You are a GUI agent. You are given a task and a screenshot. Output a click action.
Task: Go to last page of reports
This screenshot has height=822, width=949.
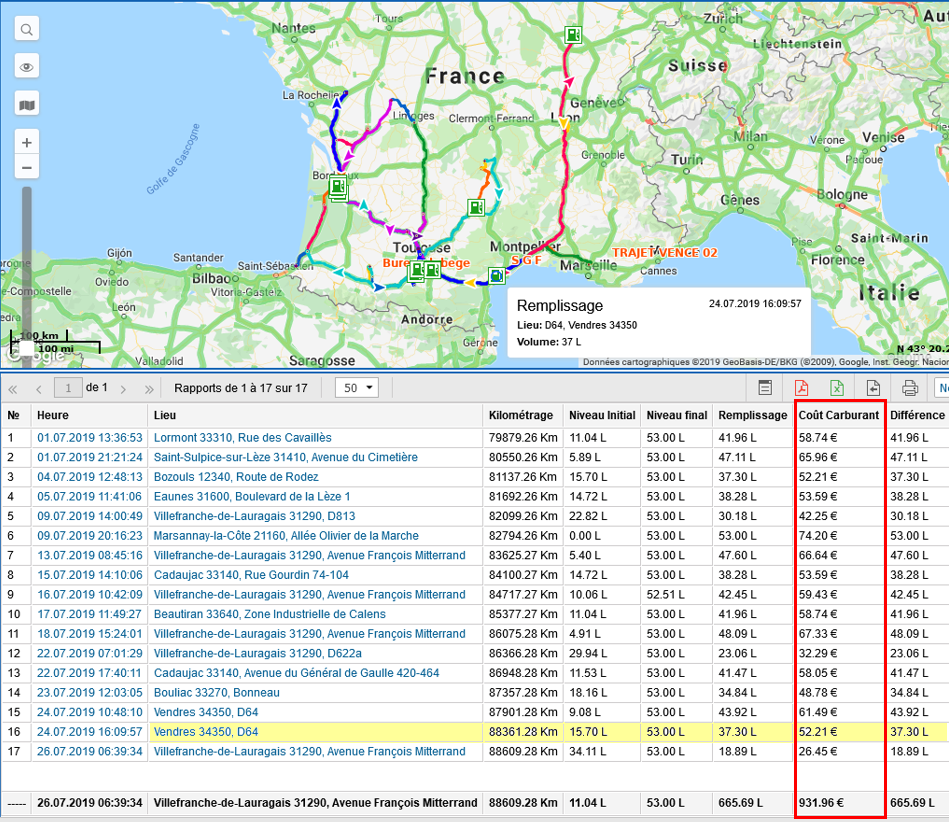point(149,389)
